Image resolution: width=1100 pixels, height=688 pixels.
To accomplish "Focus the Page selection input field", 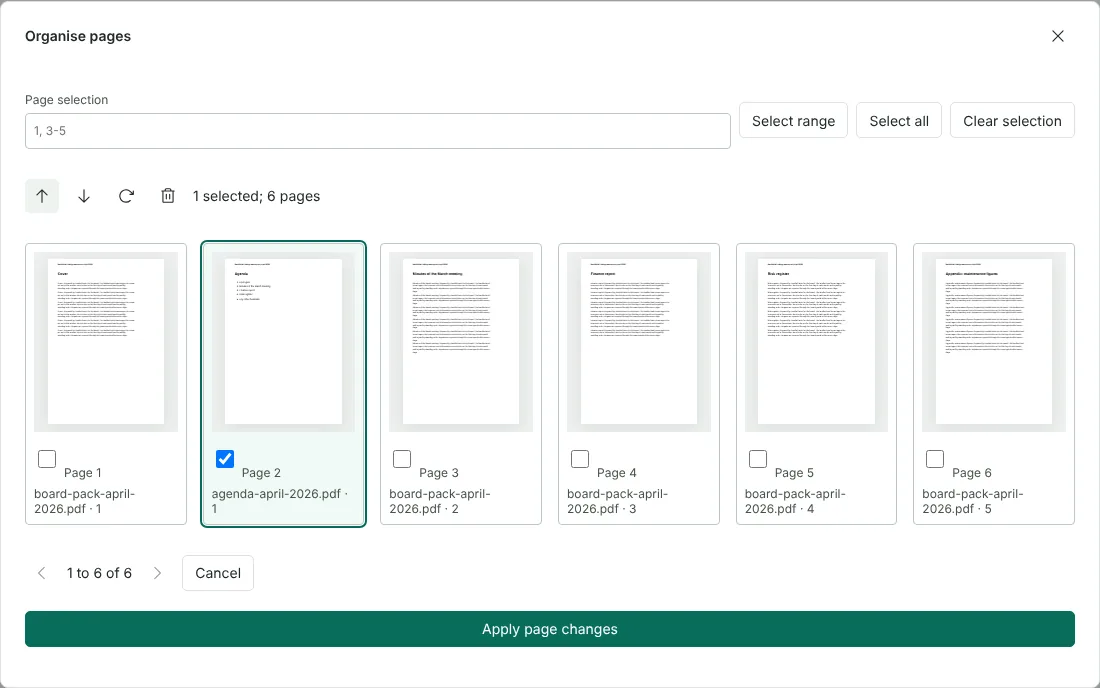I will click(x=377, y=131).
